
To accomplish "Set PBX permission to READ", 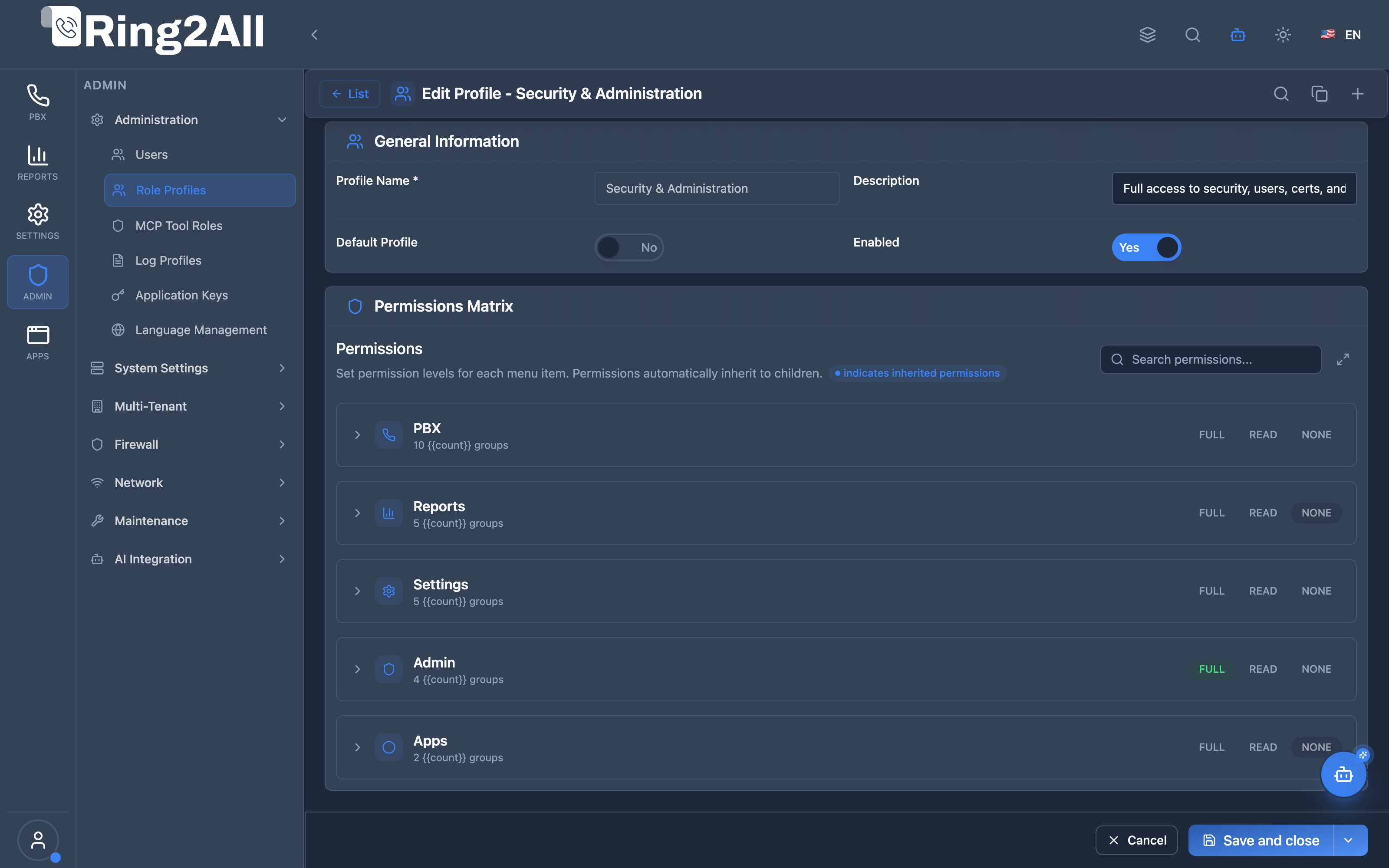I will click(x=1263, y=434).
